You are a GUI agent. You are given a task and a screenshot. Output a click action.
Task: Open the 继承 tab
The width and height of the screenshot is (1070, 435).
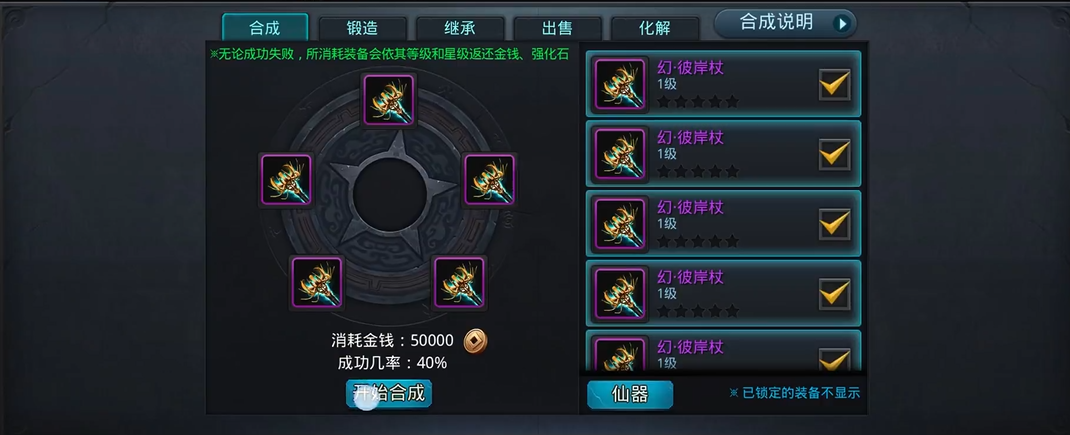pos(460,29)
